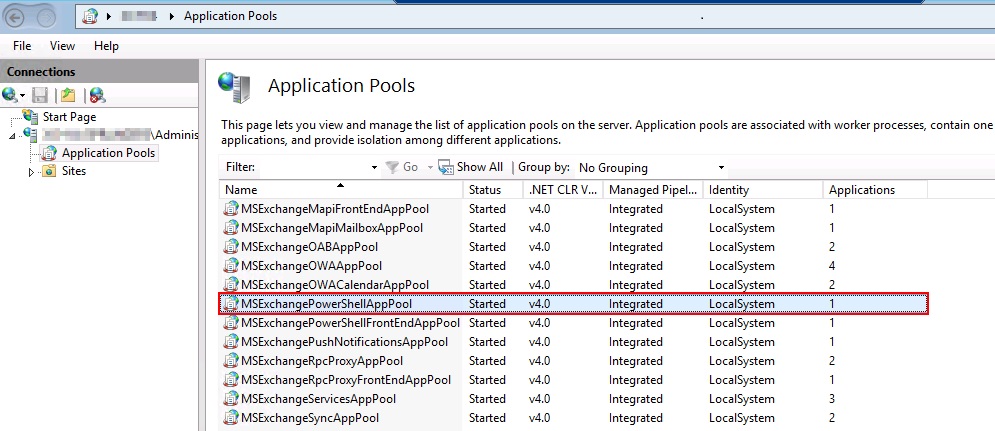
Task: Click icon of MSExchangePowerShellAppPool
Action: 231,304
